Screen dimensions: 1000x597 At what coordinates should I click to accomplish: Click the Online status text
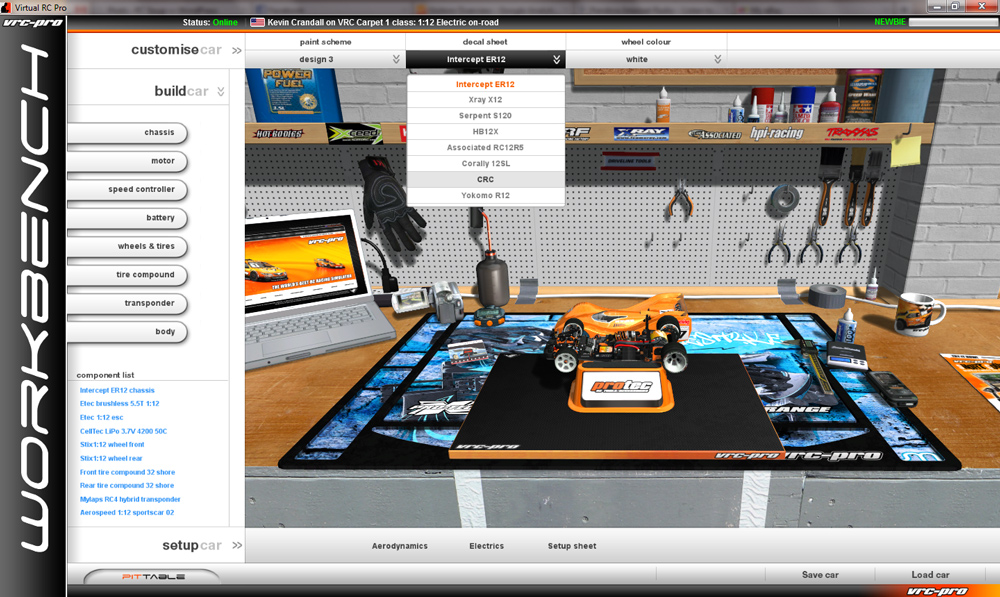point(225,22)
